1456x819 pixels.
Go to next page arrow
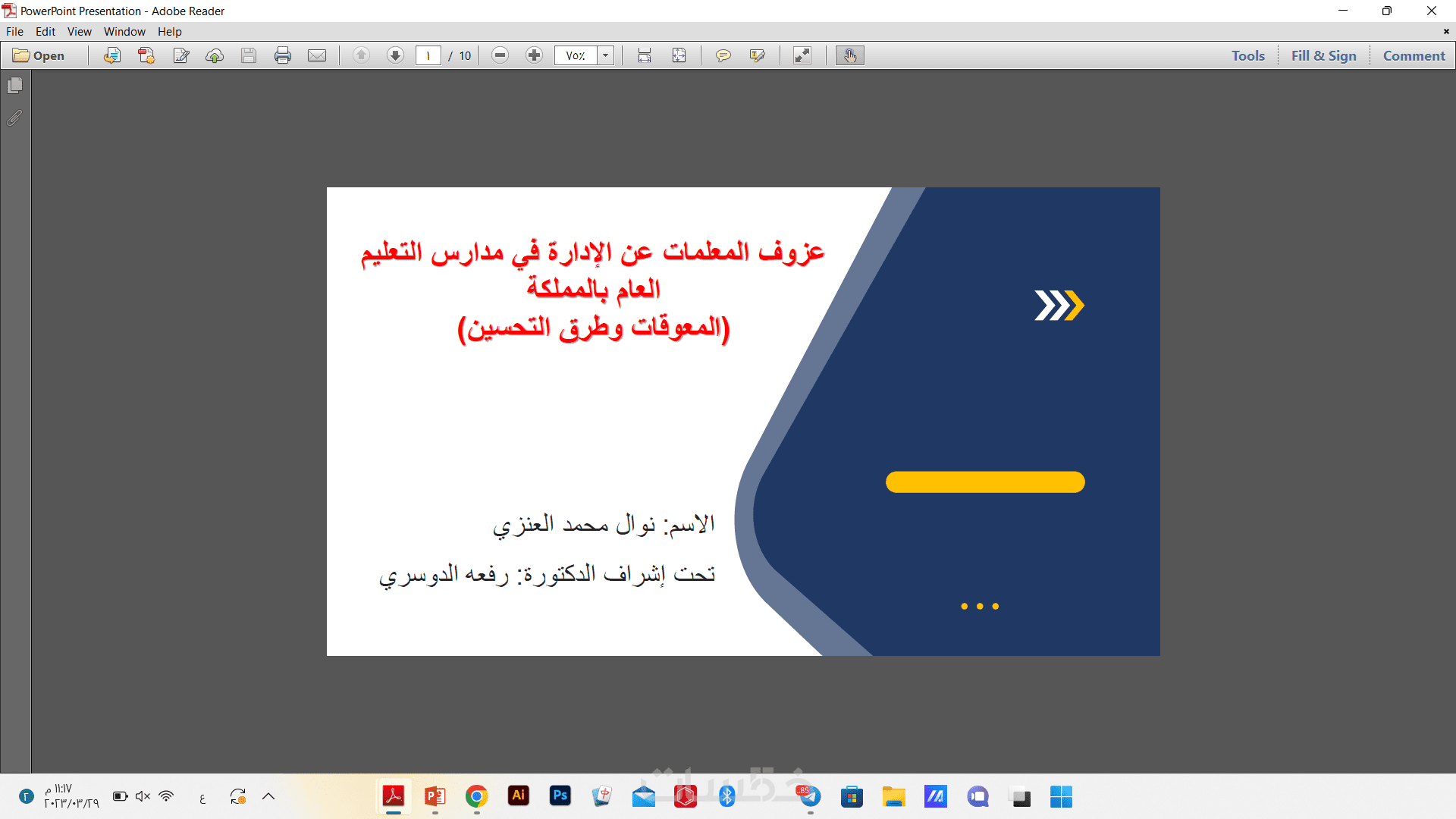[x=395, y=55]
